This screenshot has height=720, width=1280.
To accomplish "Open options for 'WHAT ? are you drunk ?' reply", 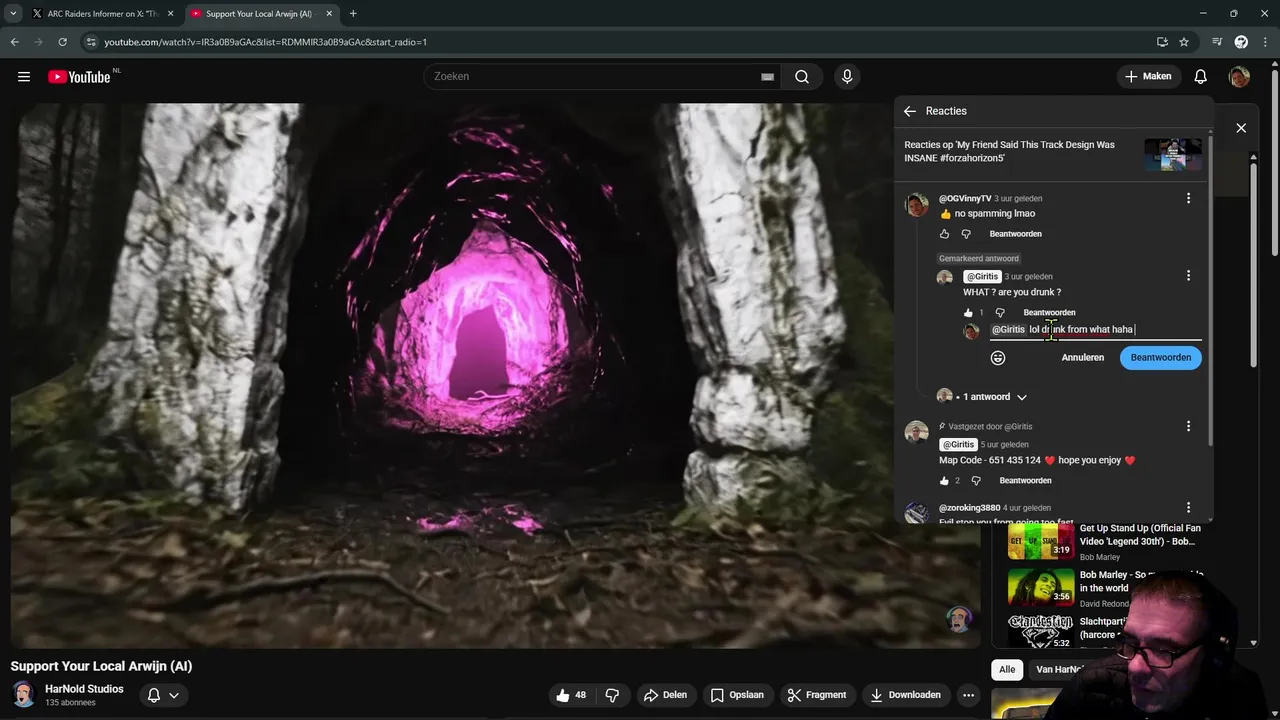I will click(1188, 276).
